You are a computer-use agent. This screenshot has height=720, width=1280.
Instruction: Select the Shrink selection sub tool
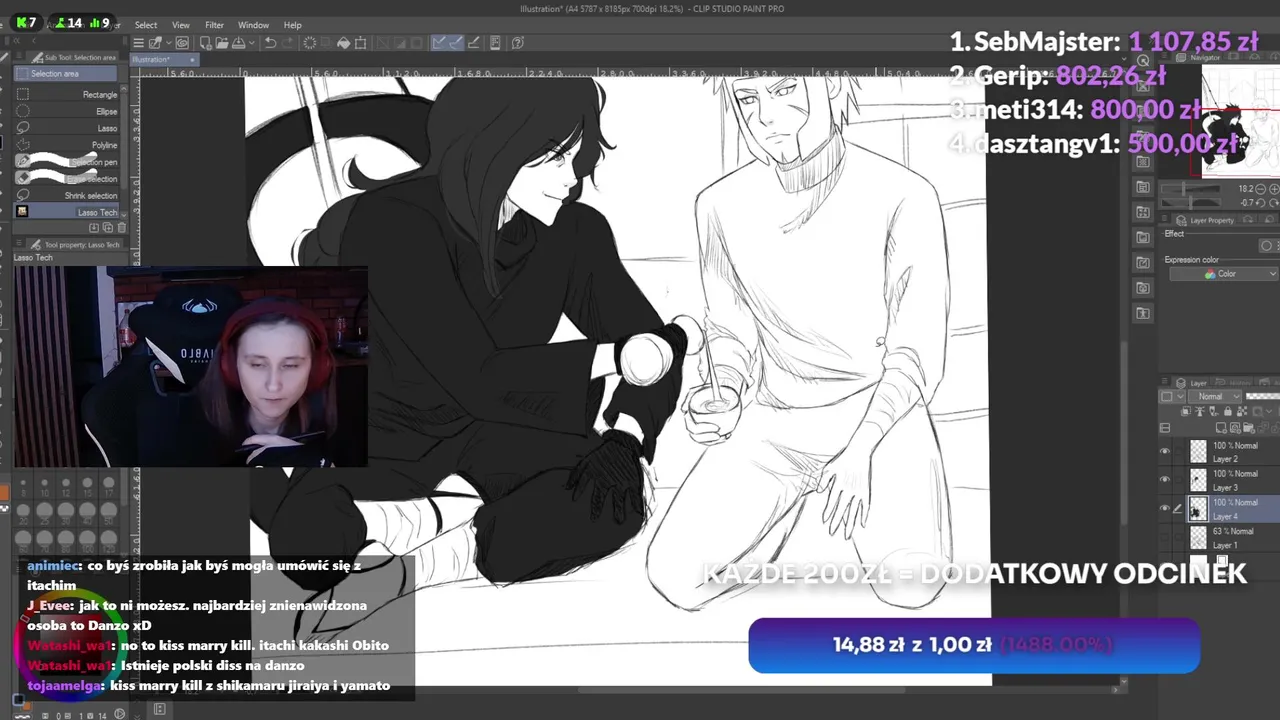point(67,195)
